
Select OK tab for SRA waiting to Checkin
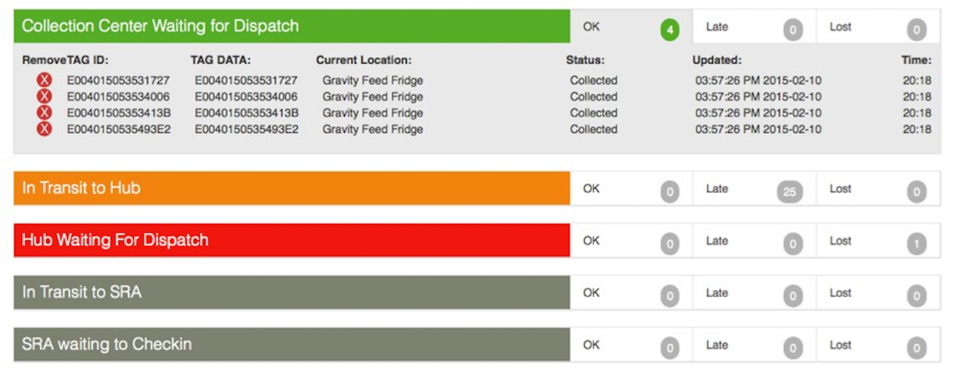pos(631,344)
